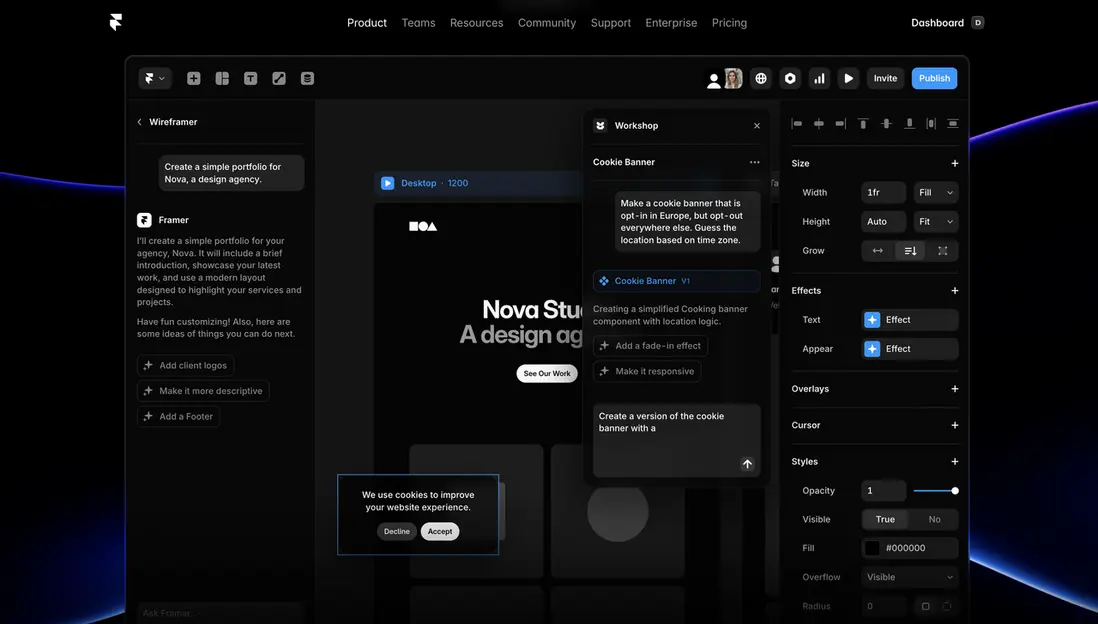Click the align horizontal center icon

819,123
